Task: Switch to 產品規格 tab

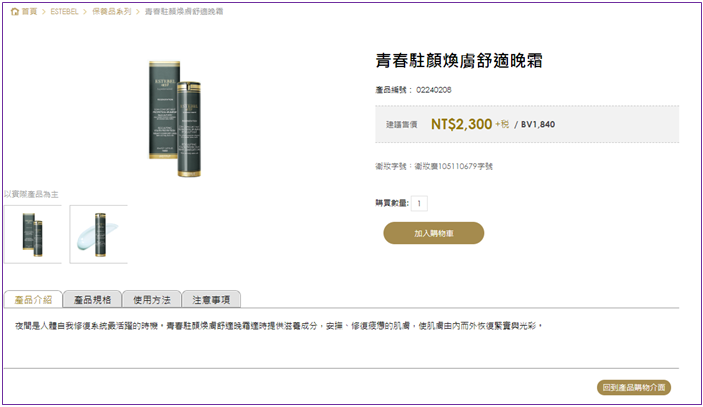Action: 92,299
